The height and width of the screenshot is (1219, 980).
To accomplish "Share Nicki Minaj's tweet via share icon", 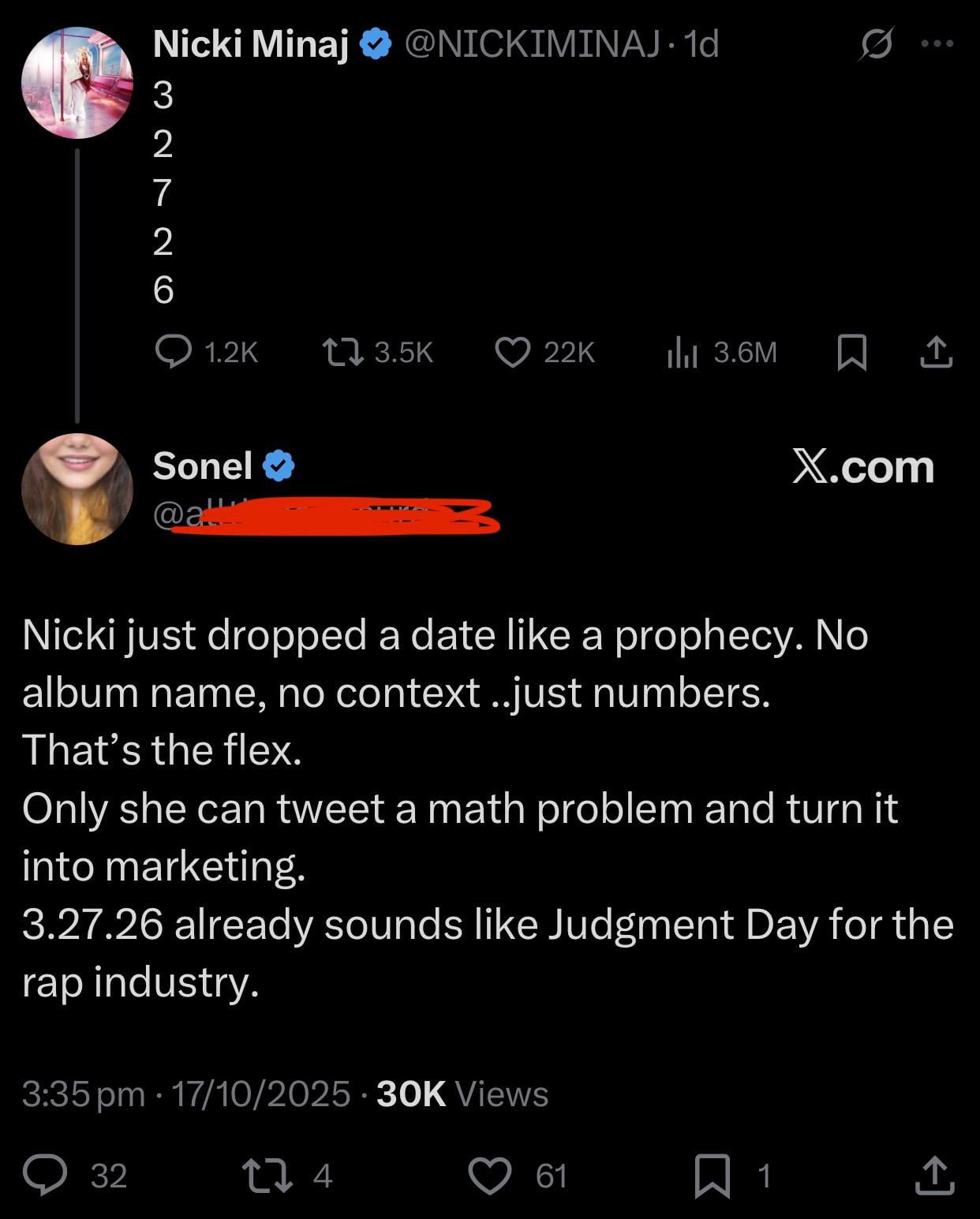I will pyautogui.click(x=937, y=352).
